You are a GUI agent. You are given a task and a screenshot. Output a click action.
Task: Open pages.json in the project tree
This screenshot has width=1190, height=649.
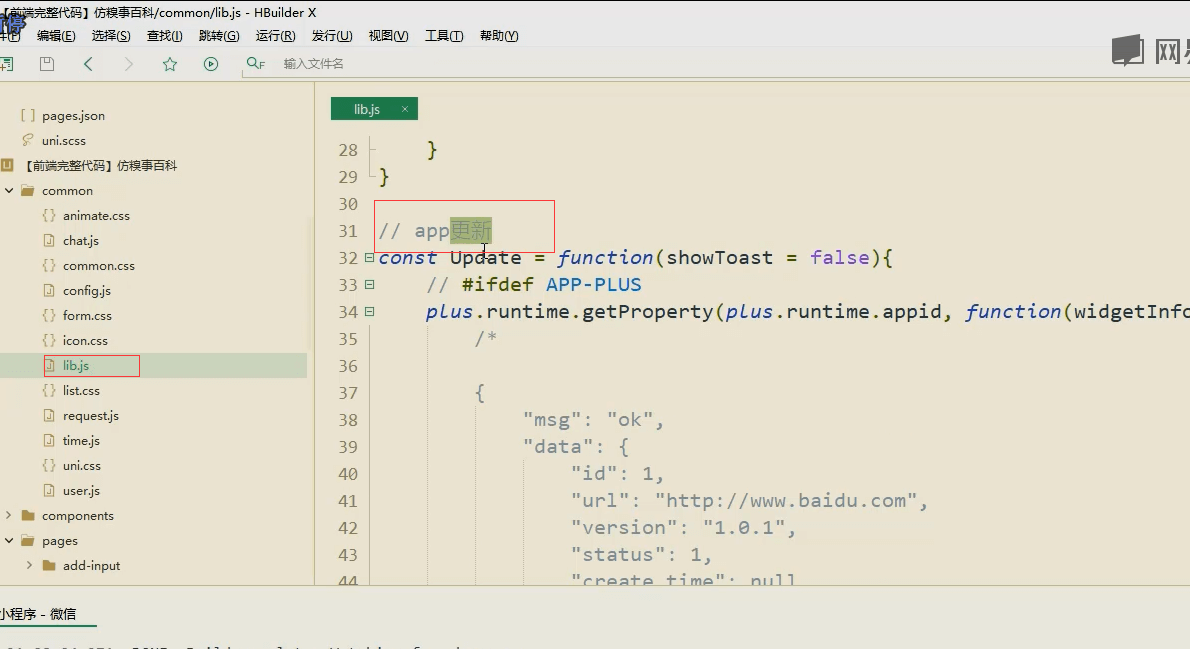tap(74, 115)
